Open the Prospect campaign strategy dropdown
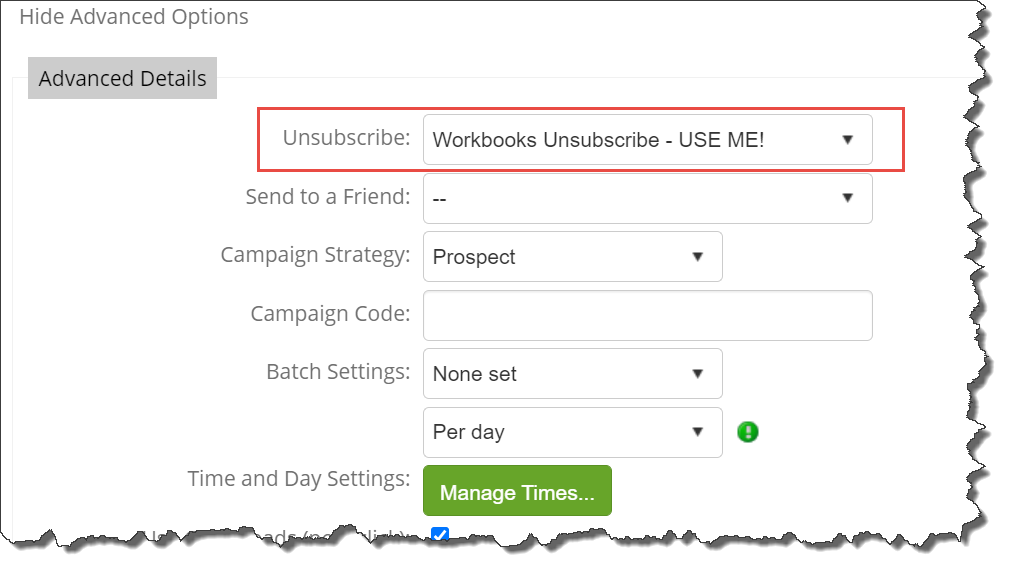This screenshot has width=1009, height=572. pyautogui.click(x=573, y=257)
